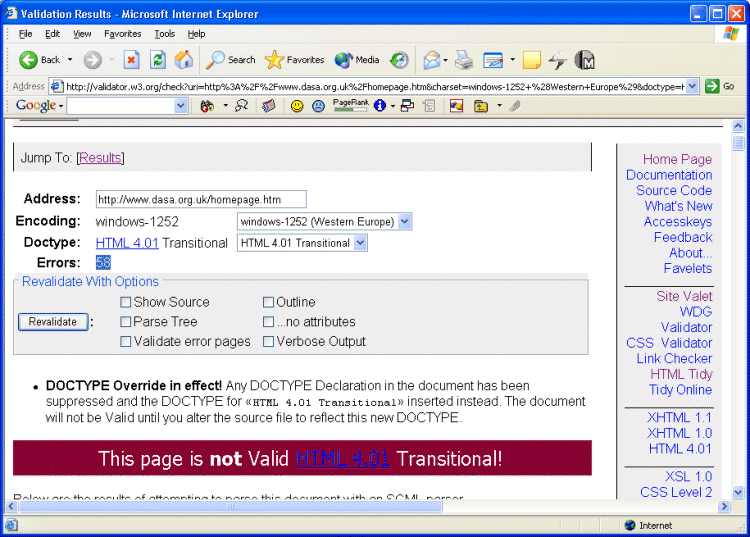Click the lightning bolt toolbar icon

557,60
